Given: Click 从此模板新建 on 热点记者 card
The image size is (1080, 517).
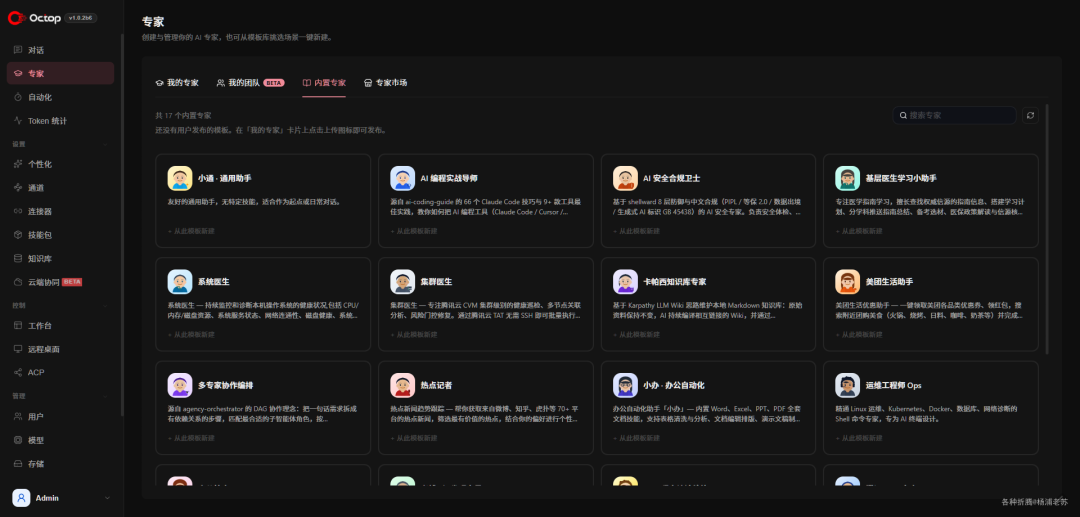Looking at the screenshot, I should tap(414, 438).
